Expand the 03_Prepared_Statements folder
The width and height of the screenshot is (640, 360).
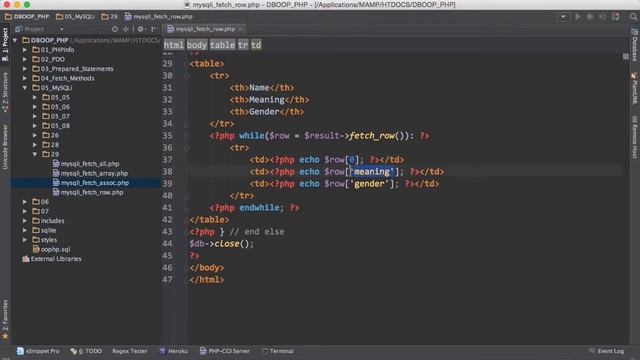click(25, 69)
